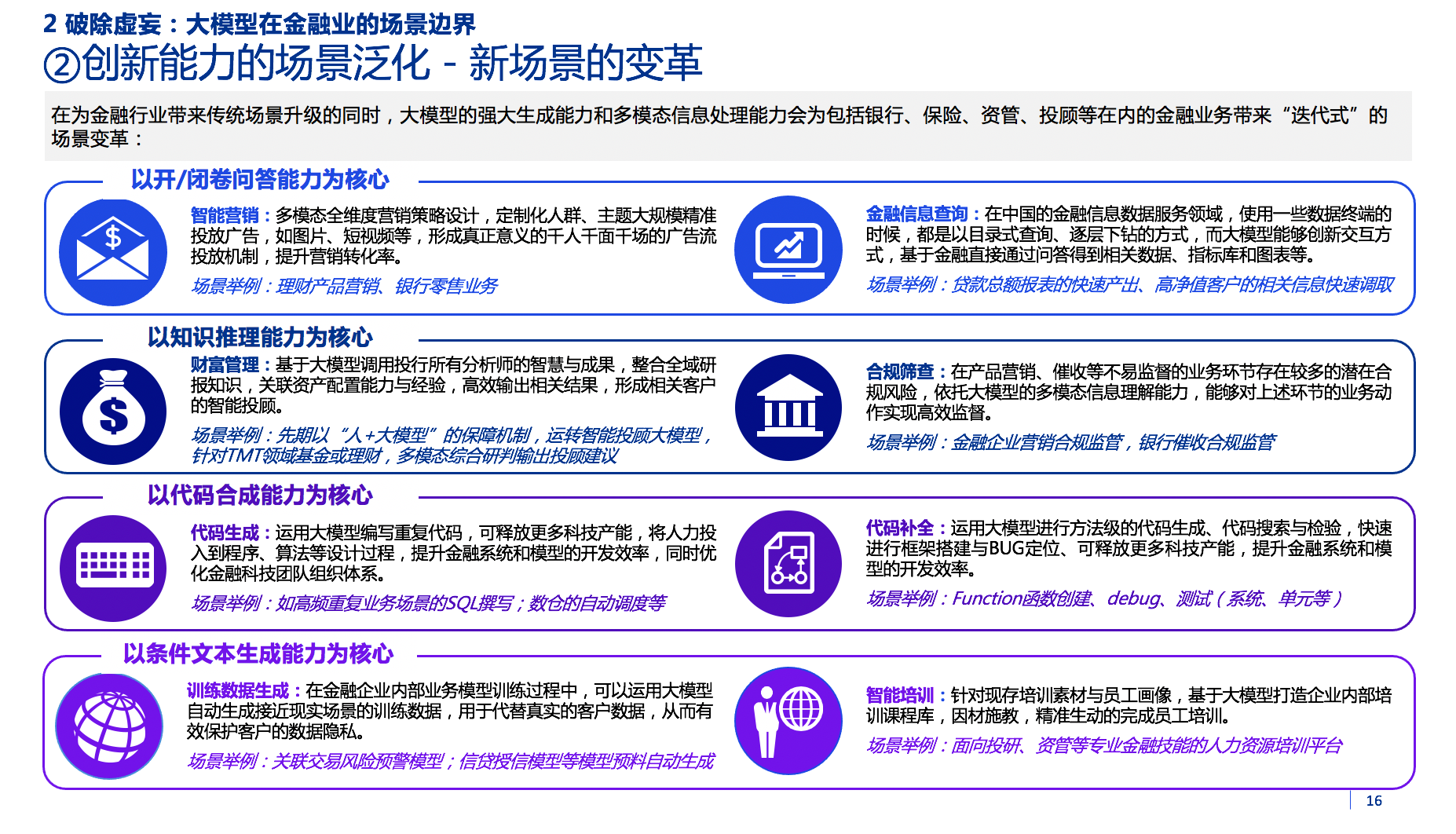
Task: Click the bold label 训练数据生成
Action: [x=238, y=690]
